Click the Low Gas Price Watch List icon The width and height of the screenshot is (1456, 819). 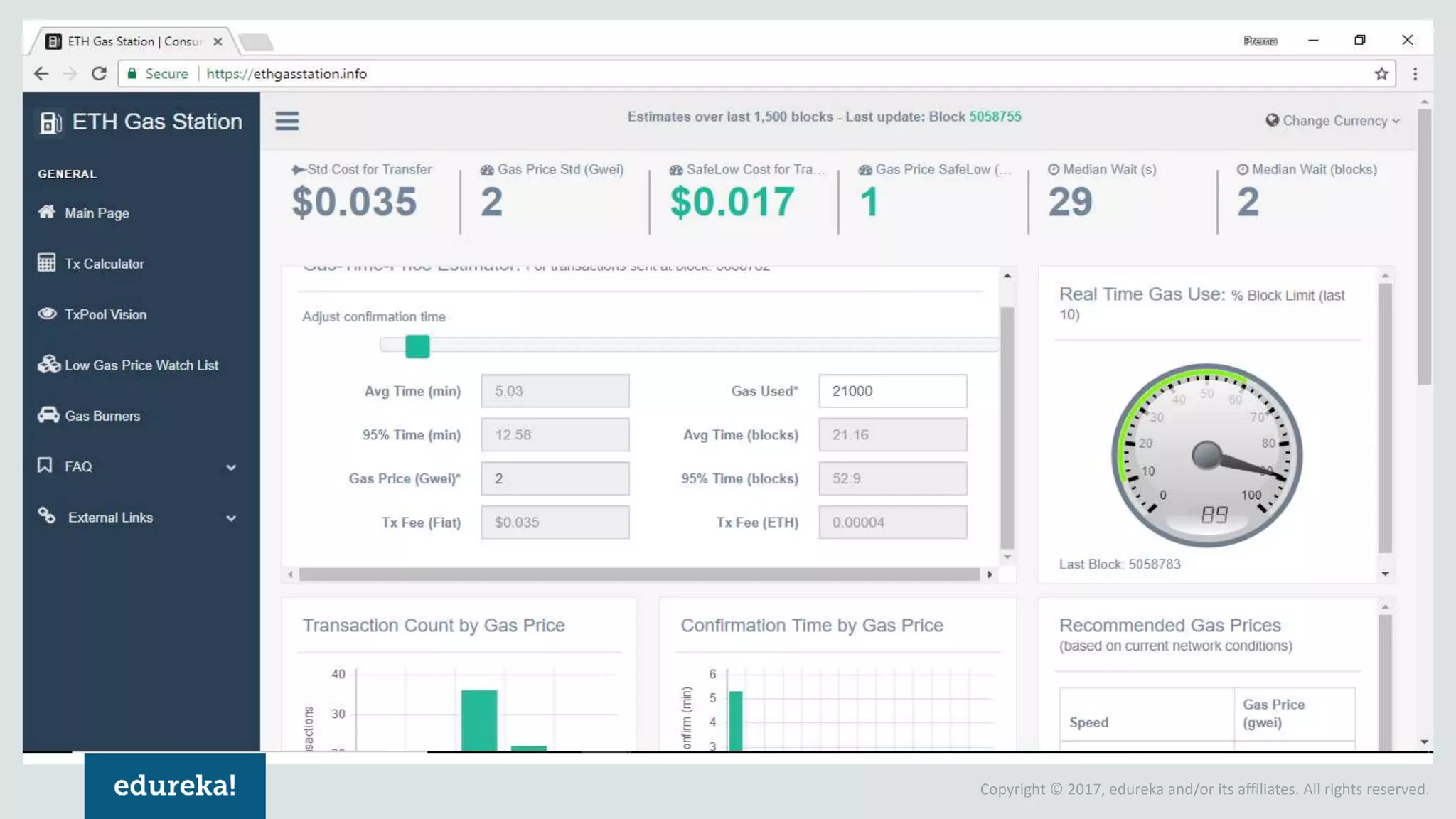coord(48,364)
